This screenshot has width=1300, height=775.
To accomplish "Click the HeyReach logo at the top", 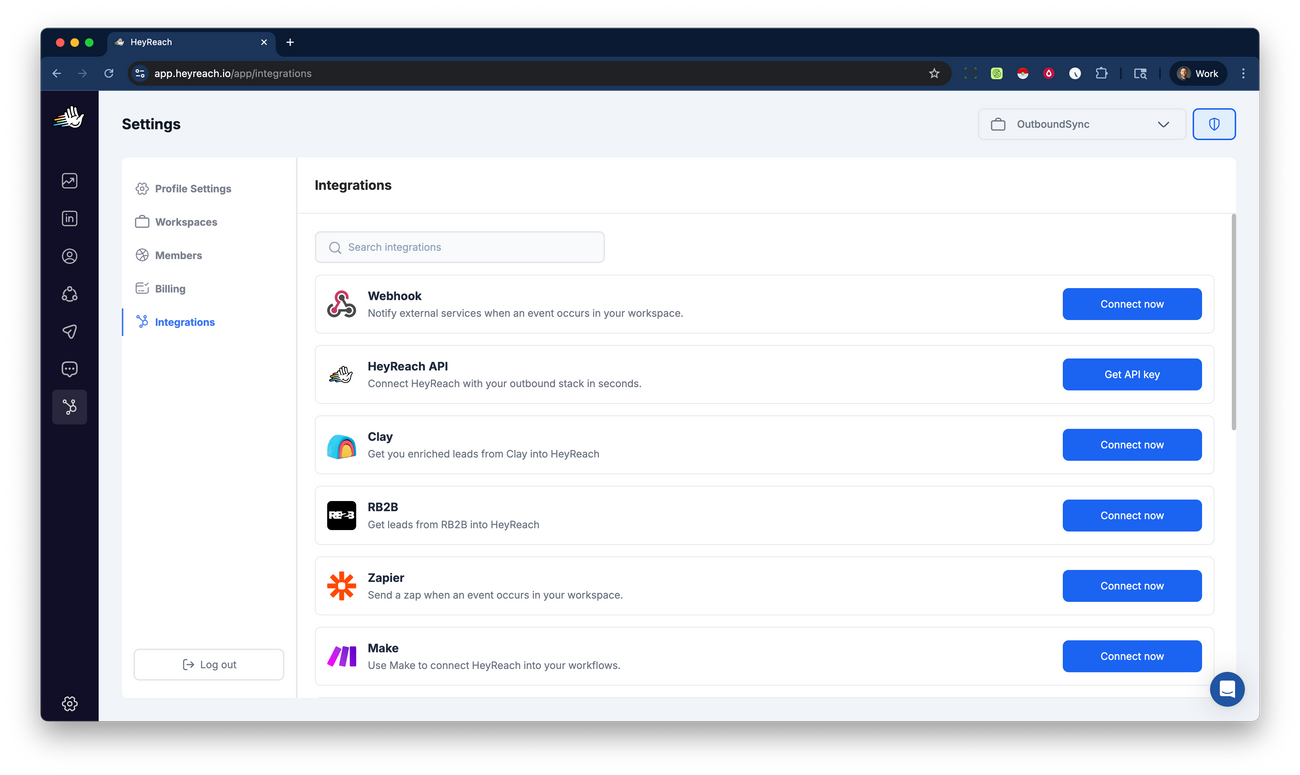I will [68, 117].
